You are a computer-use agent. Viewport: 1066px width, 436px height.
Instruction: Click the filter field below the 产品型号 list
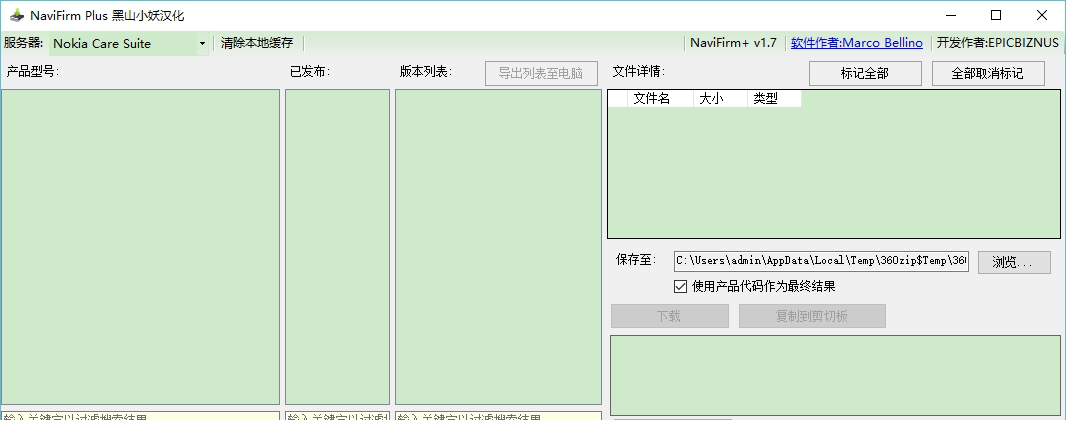(141, 416)
